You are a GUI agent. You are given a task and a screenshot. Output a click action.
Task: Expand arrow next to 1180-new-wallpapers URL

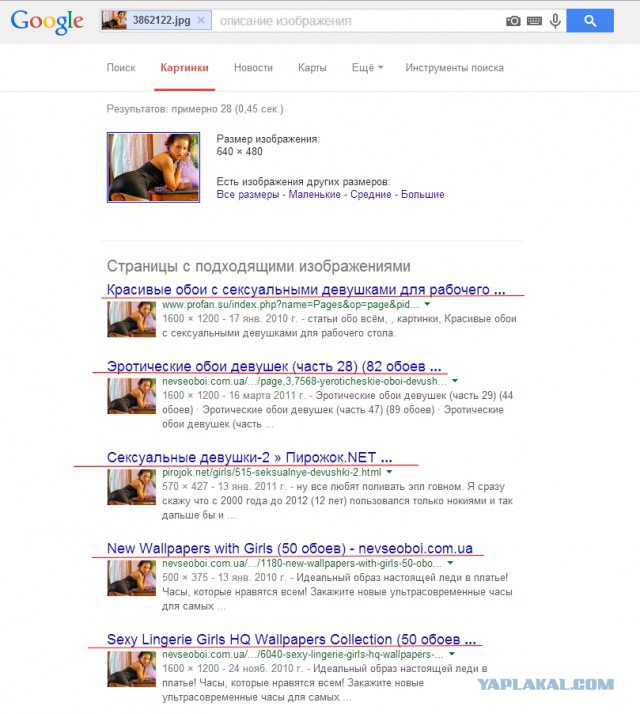click(x=450, y=563)
